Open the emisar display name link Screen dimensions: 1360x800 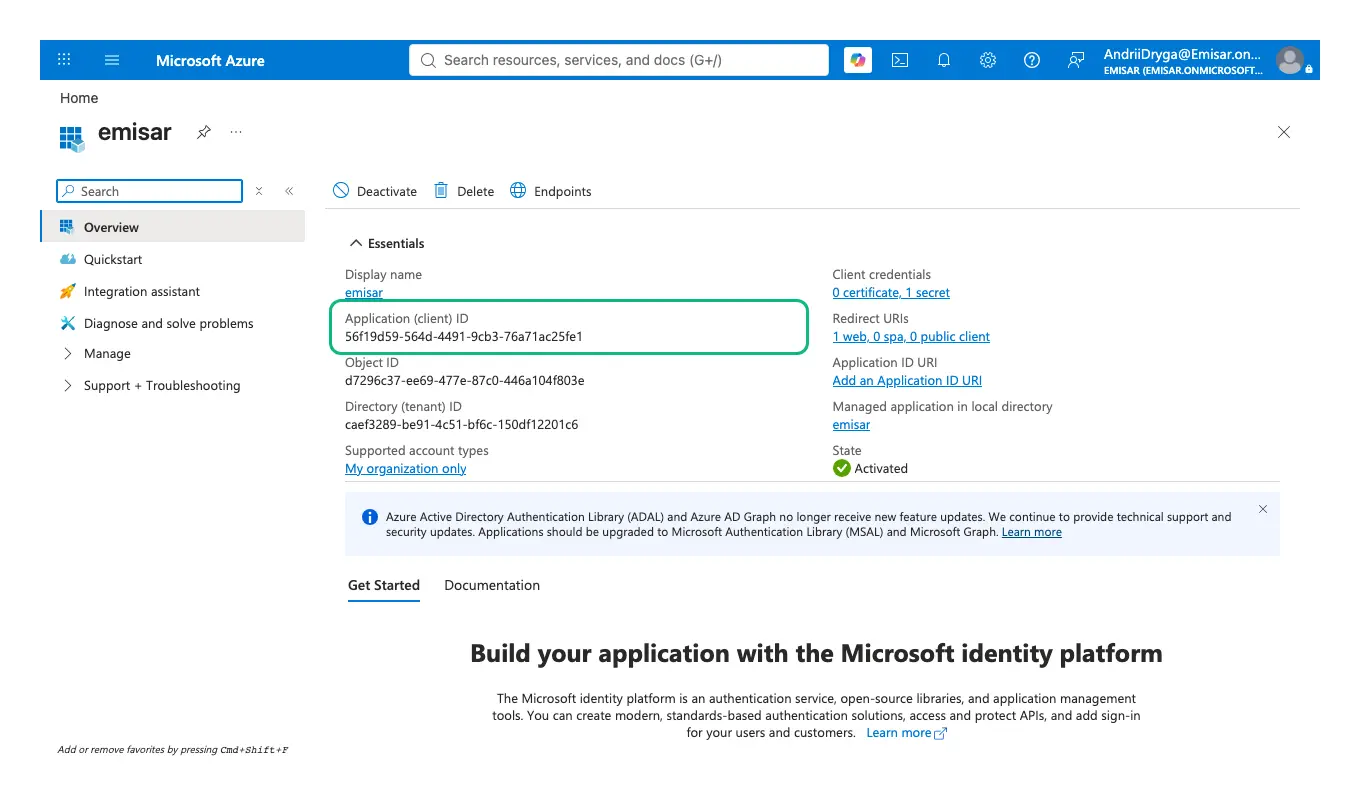(x=364, y=293)
